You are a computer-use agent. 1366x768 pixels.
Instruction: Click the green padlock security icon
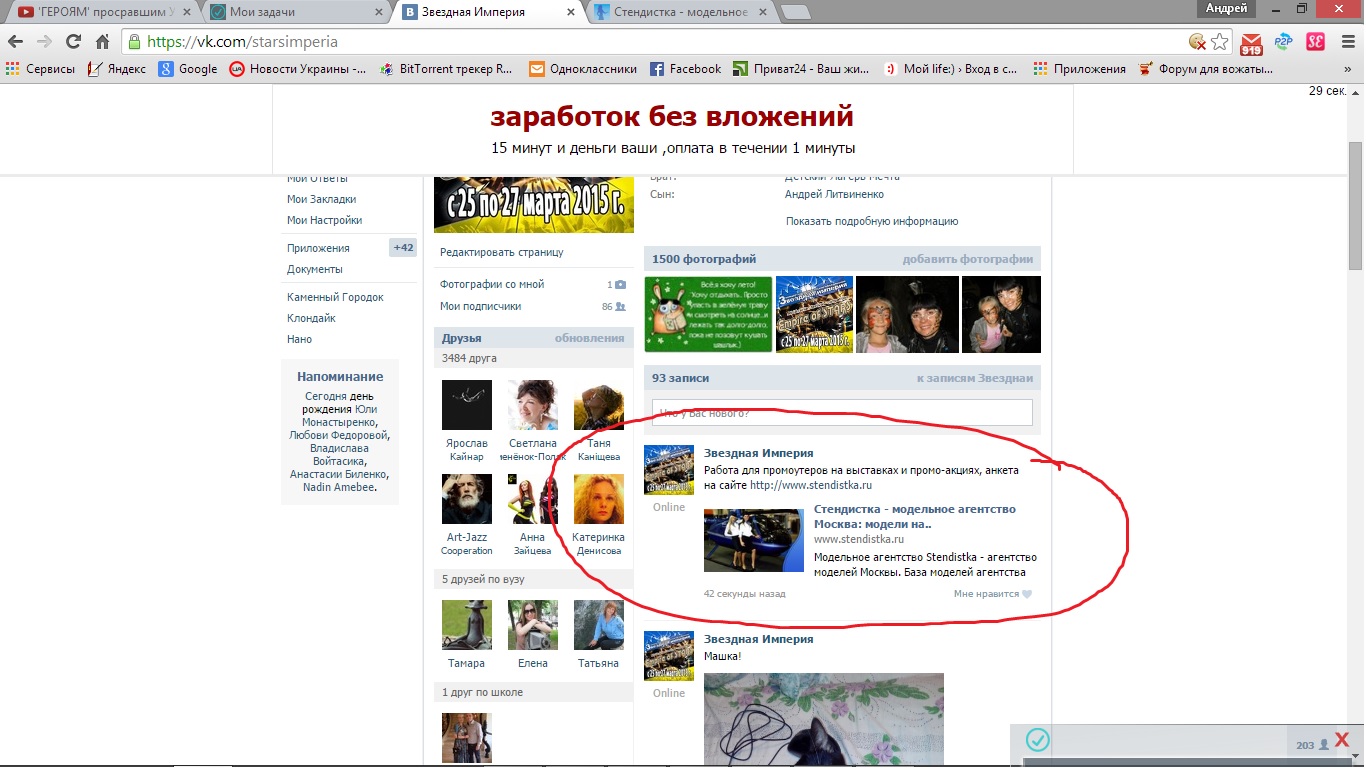(135, 42)
